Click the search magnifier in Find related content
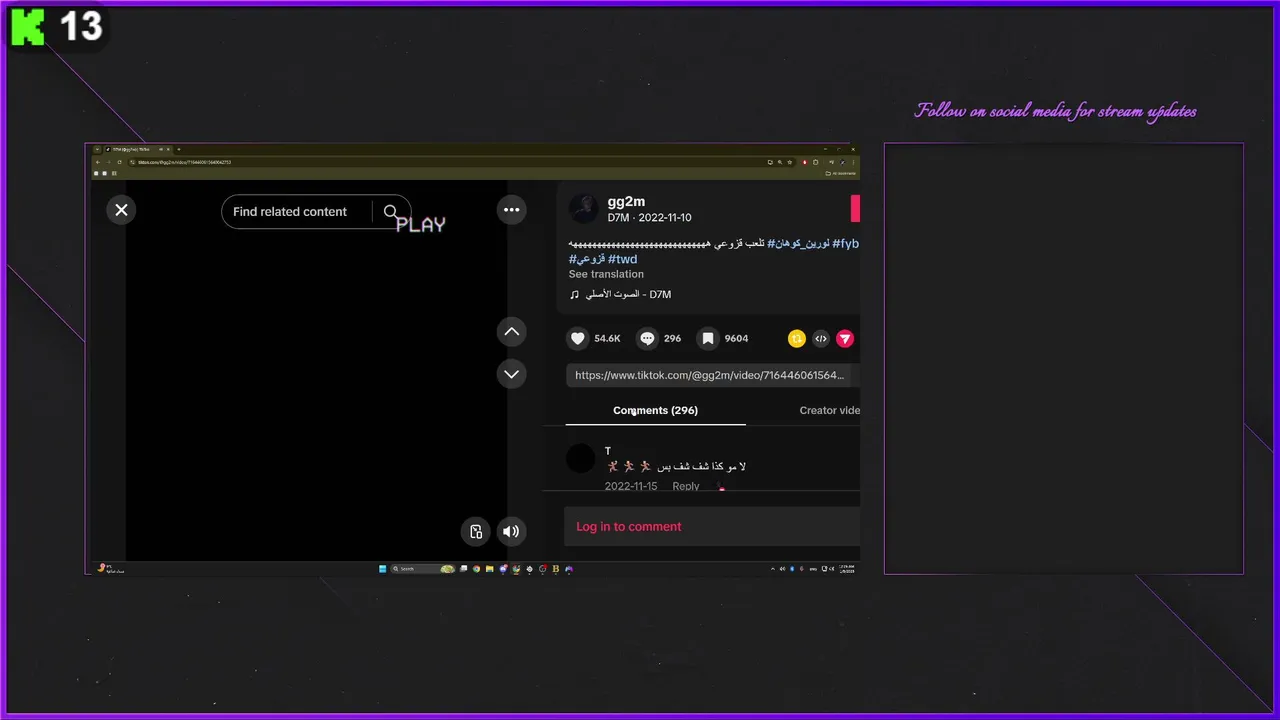The height and width of the screenshot is (720, 1280). pos(391,212)
